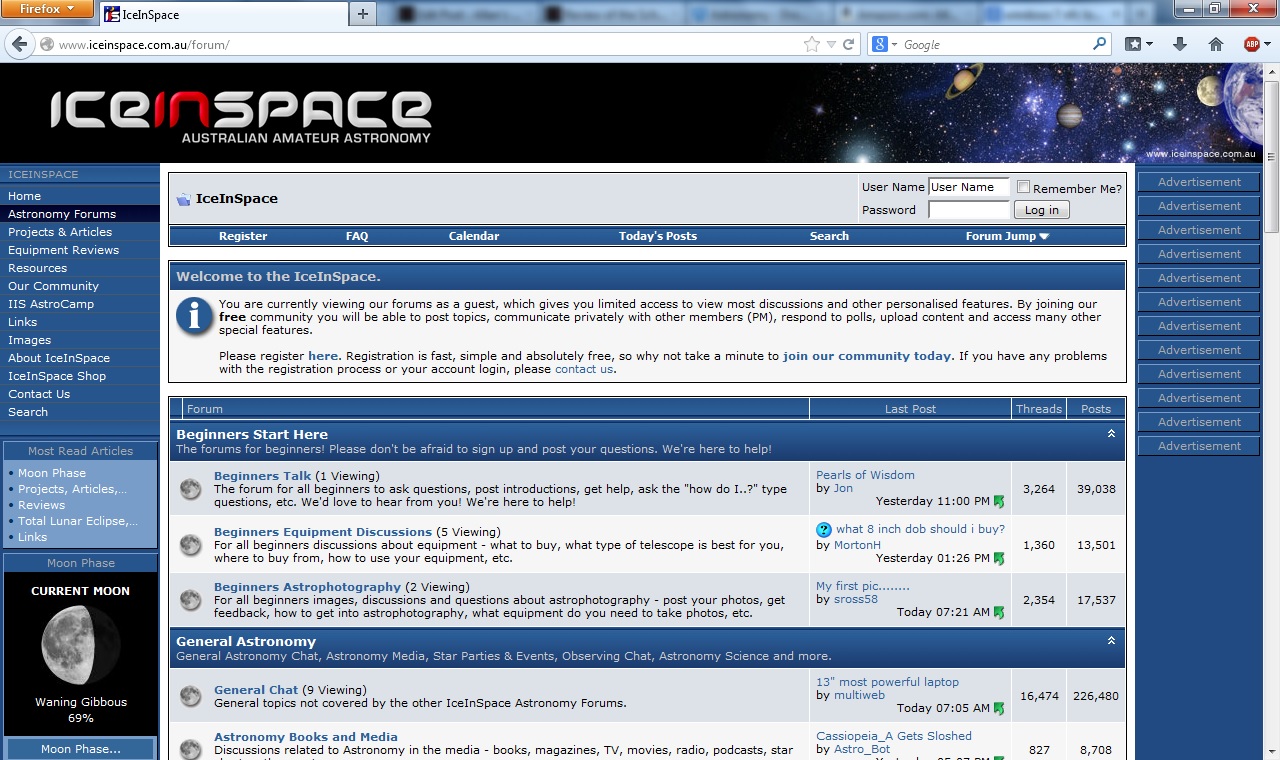Open URL history dropdown arrow in address bar
Image resolution: width=1280 pixels, height=760 pixels.
coord(831,44)
